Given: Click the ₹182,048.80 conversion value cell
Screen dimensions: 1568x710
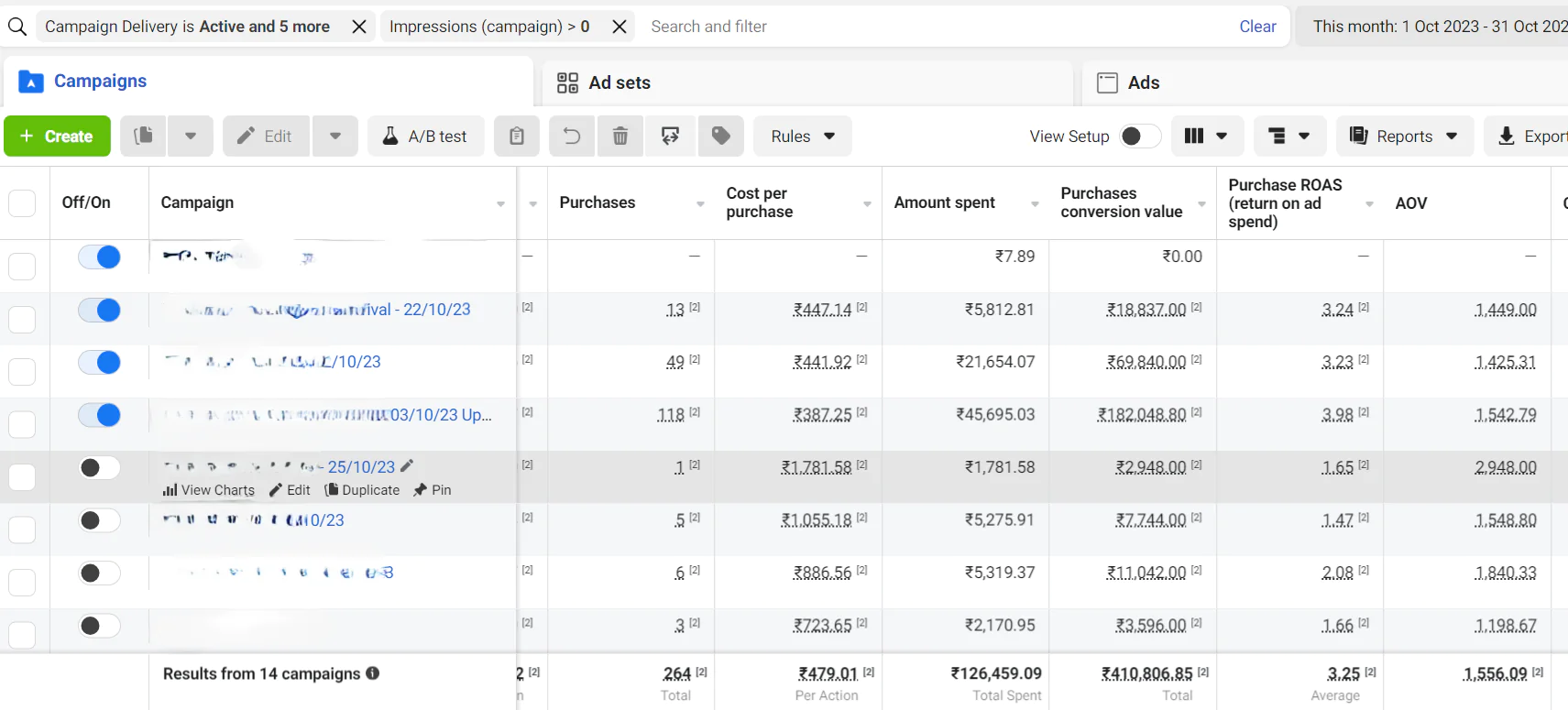Looking at the screenshot, I should pos(1142,415).
